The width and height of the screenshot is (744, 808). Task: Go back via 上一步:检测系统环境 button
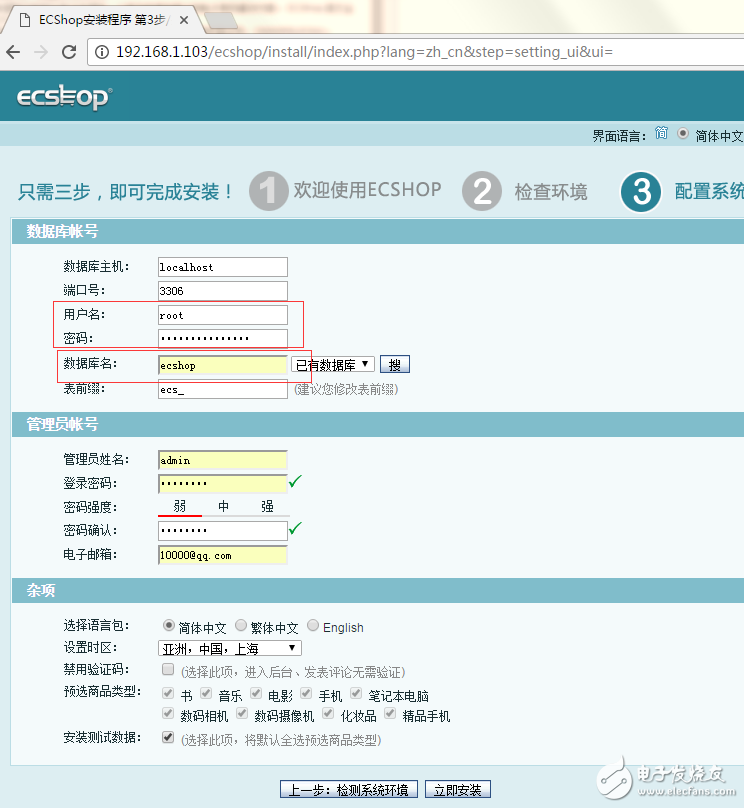(349, 790)
